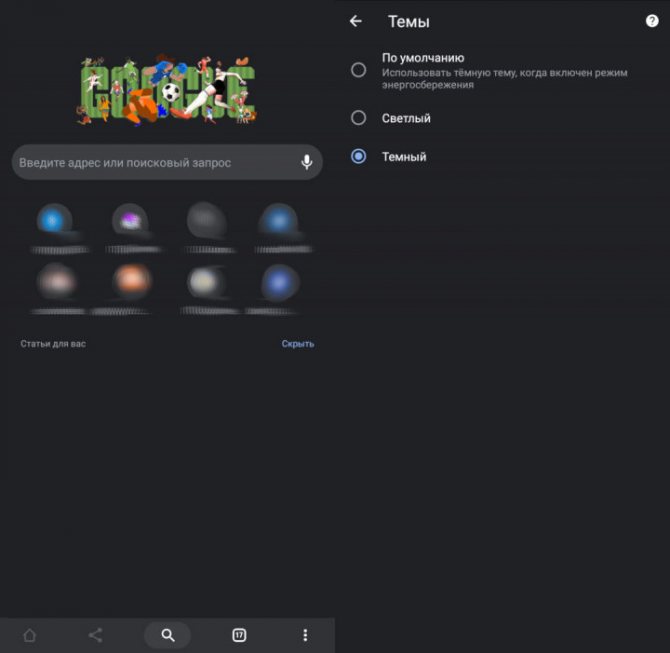The height and width of the screenshot is (653, 670).
Task: Tap the search magnifier button in toolbar
Action: click(168, 635)
